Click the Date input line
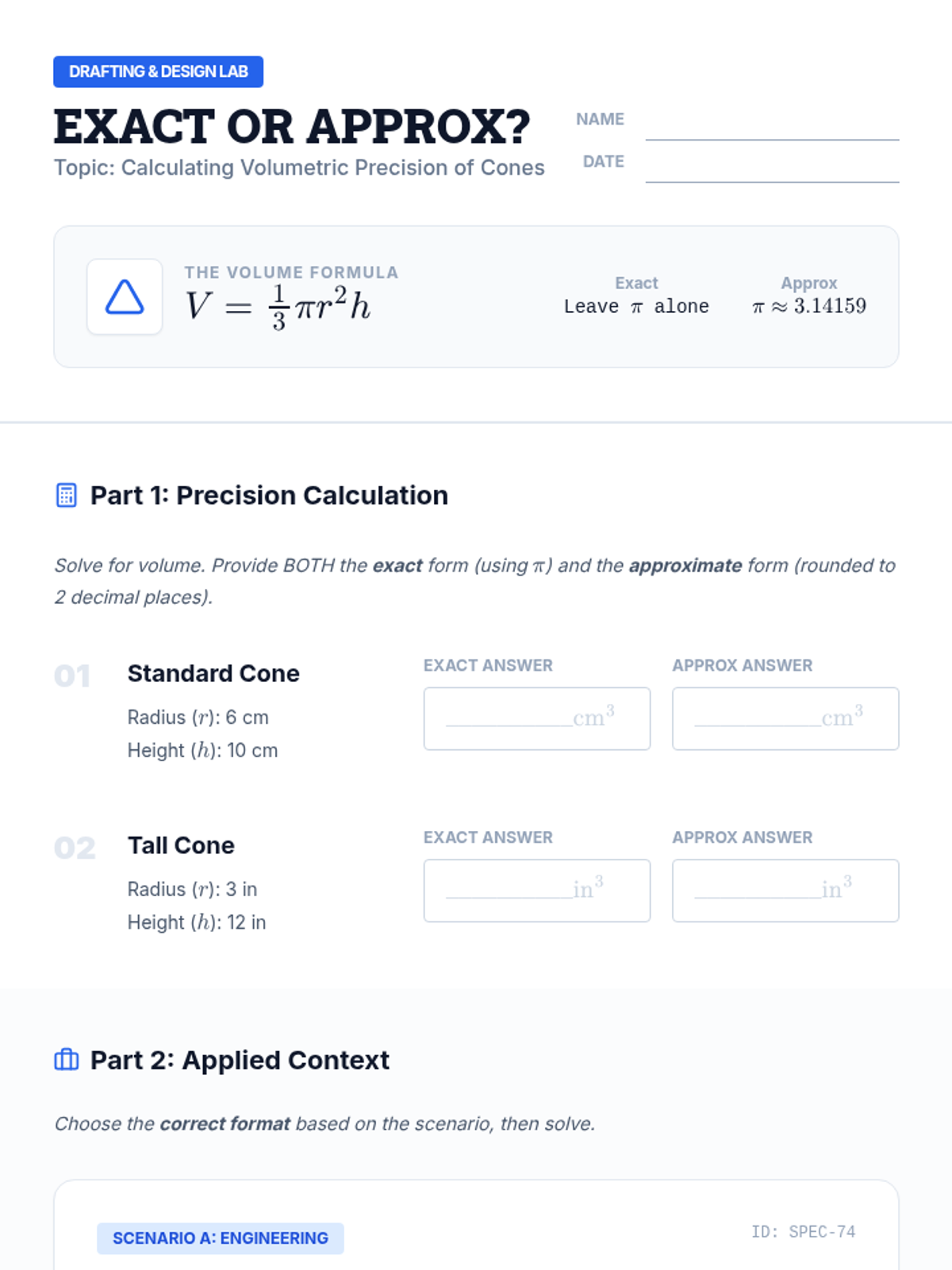 [x=771, y=169]
